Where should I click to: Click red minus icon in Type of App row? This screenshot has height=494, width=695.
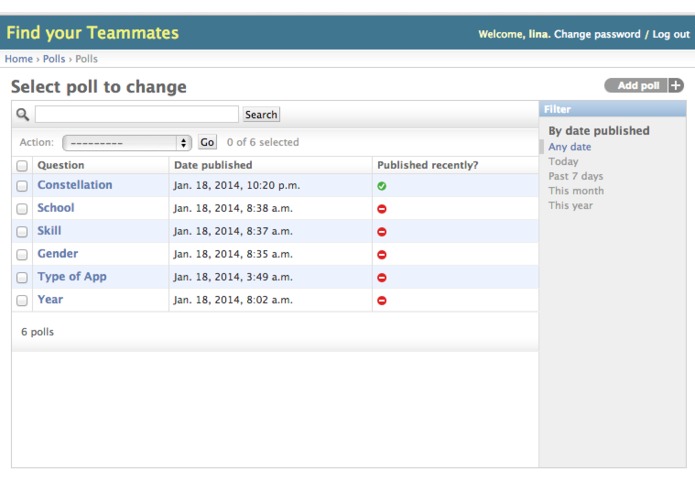pyautogui.click(x=382, y=278)
